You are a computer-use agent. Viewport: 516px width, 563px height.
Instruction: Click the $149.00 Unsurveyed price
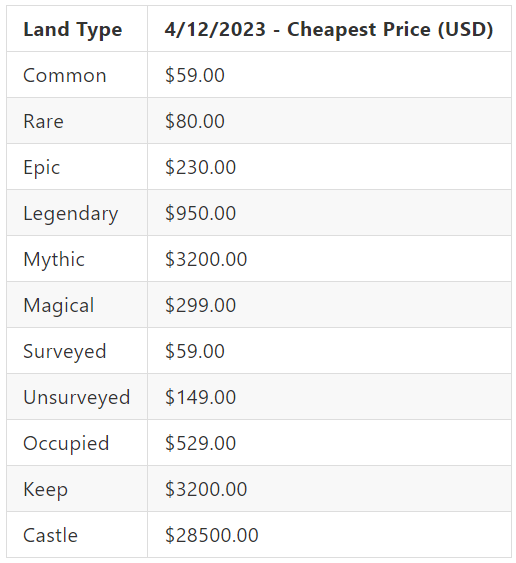(200, 397)
